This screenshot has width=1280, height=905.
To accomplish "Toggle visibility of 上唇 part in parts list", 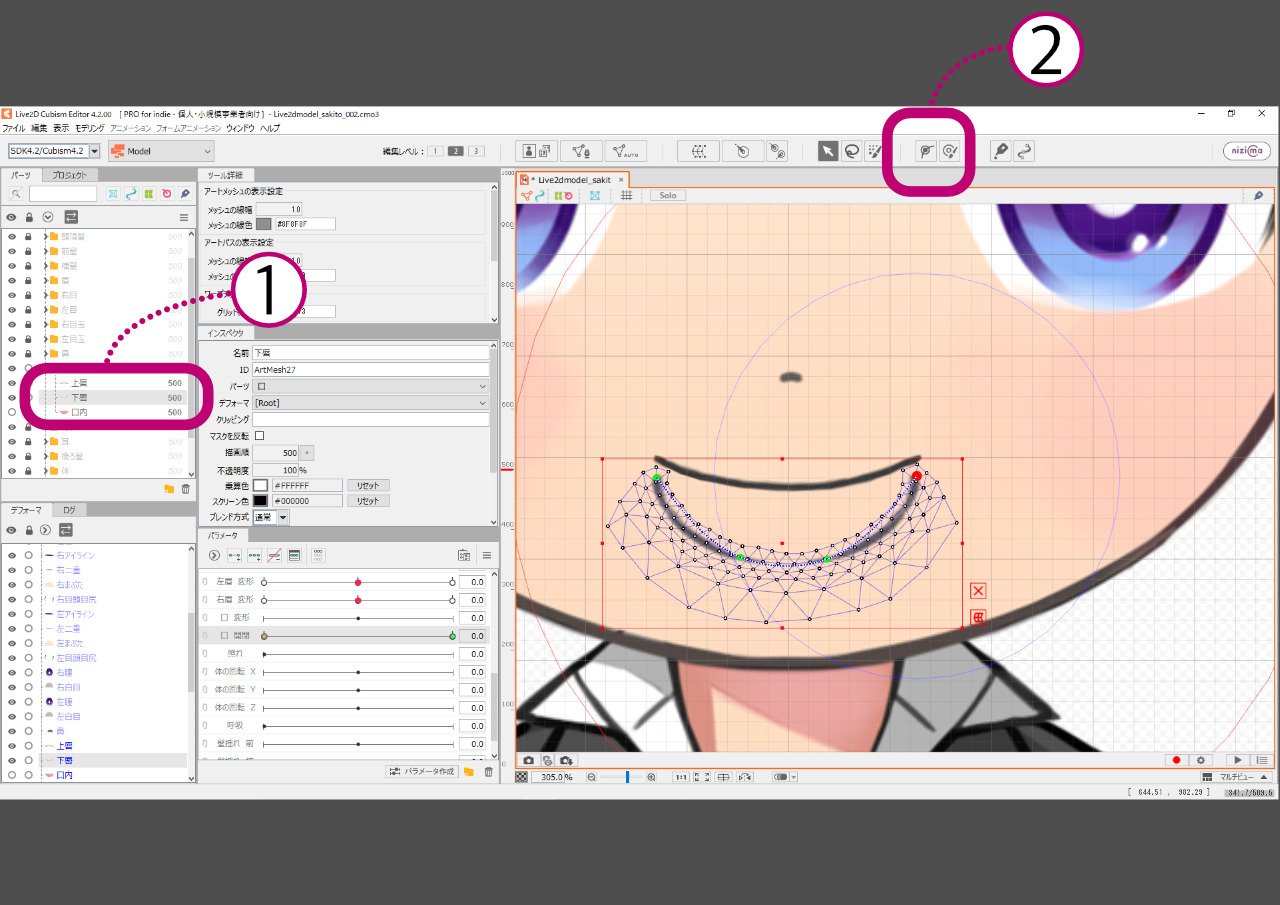I will coord(12,383).
